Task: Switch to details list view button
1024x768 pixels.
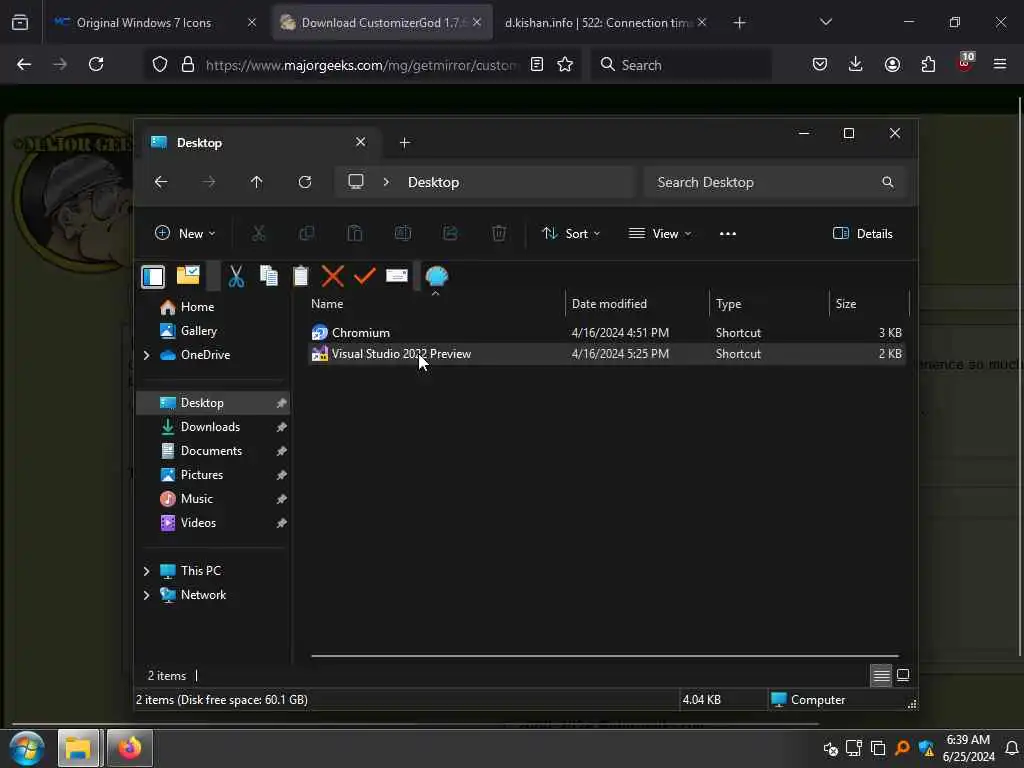Action: (x=881, y=675)
